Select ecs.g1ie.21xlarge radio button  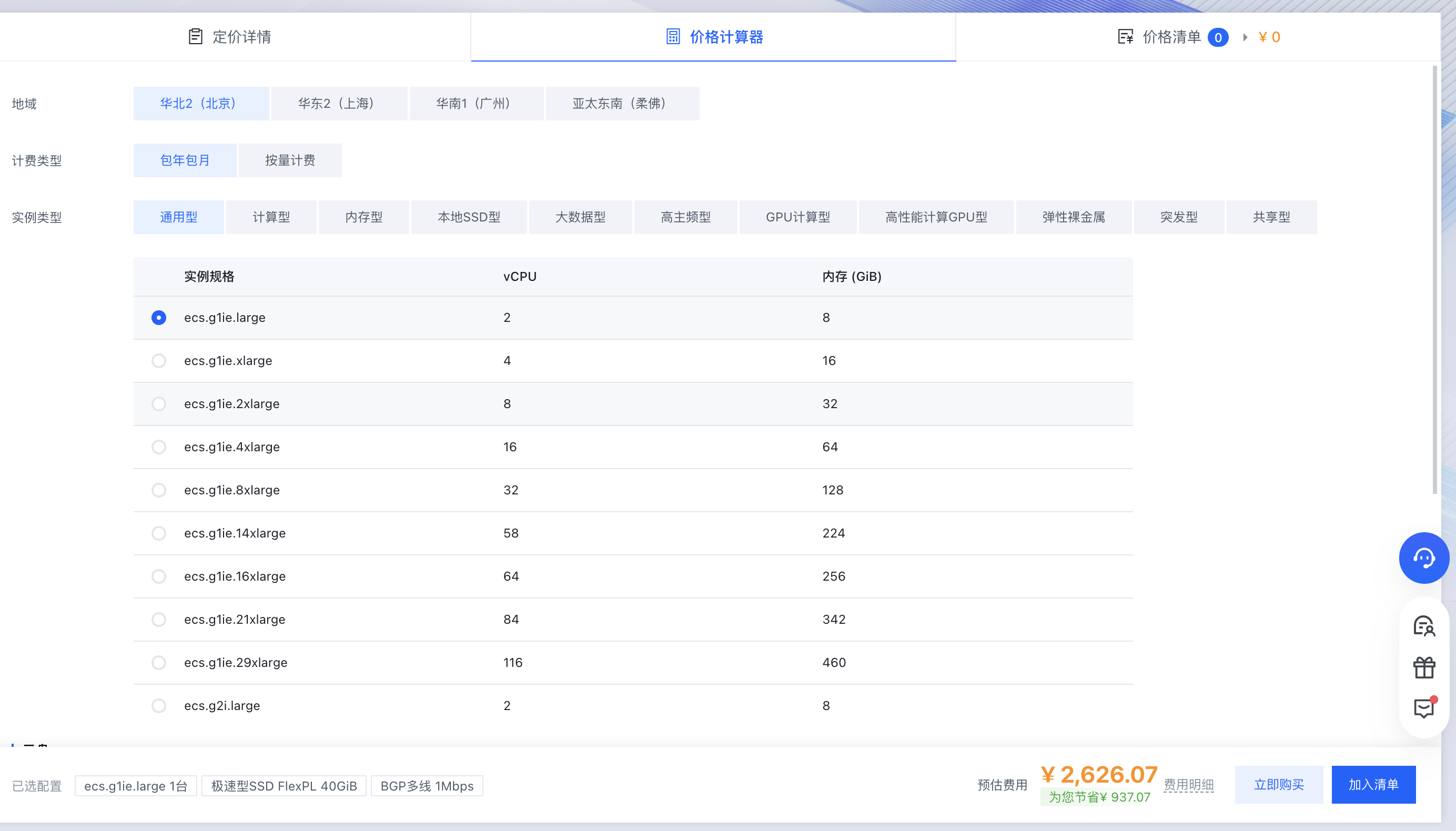pyautogui.click(x=159, y=619)
